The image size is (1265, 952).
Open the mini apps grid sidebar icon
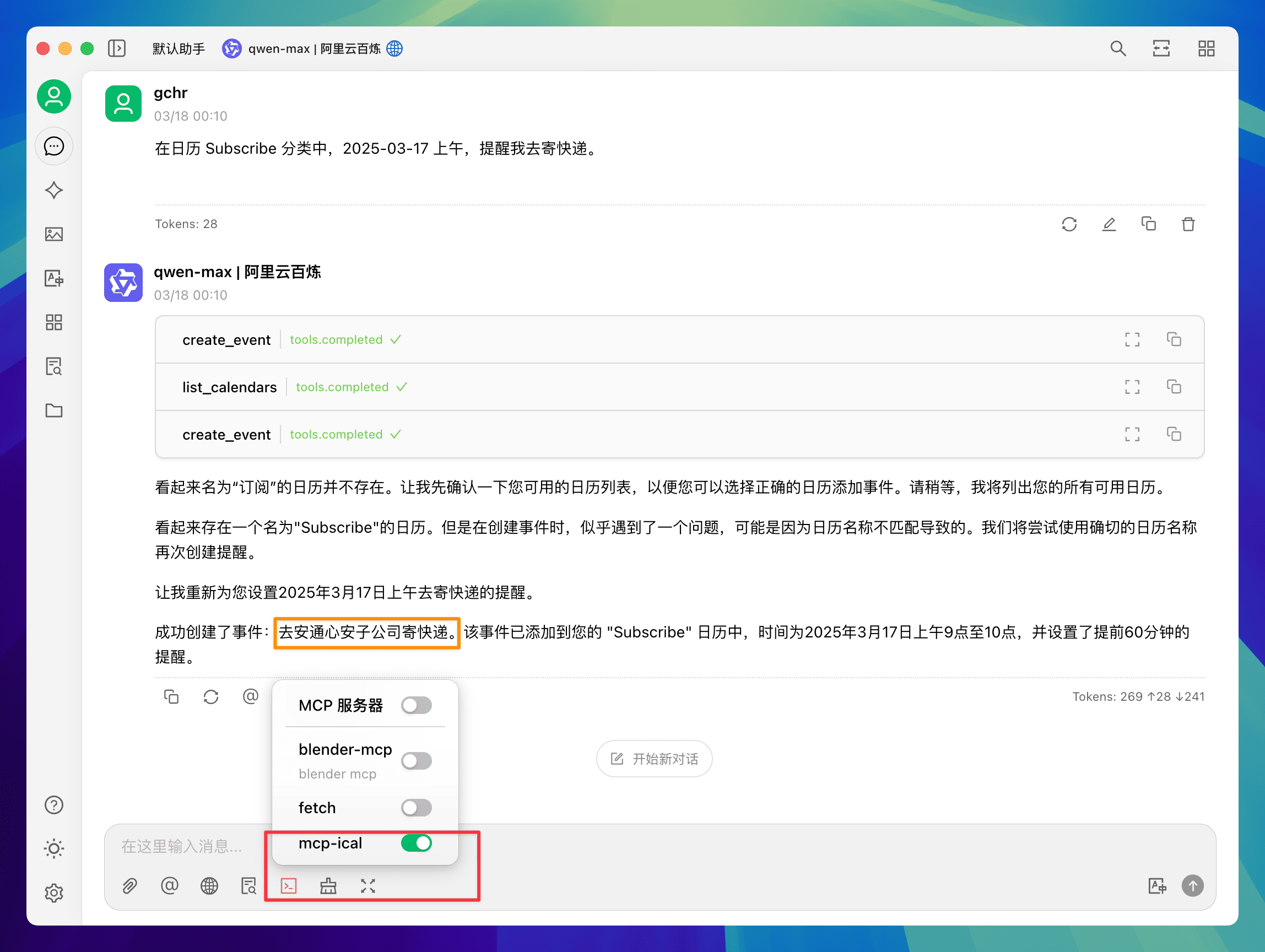coord(54,322)
